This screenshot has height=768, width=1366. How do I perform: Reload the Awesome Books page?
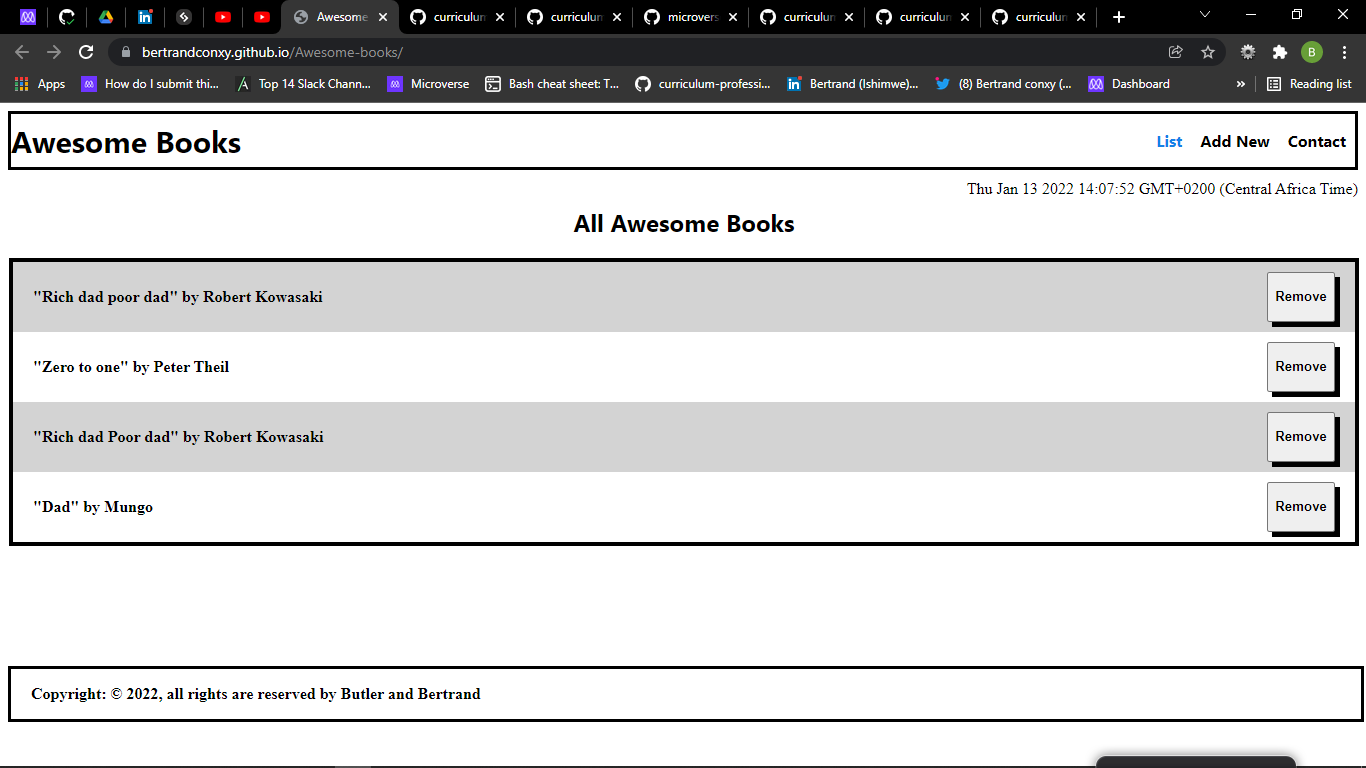point(86,50)
